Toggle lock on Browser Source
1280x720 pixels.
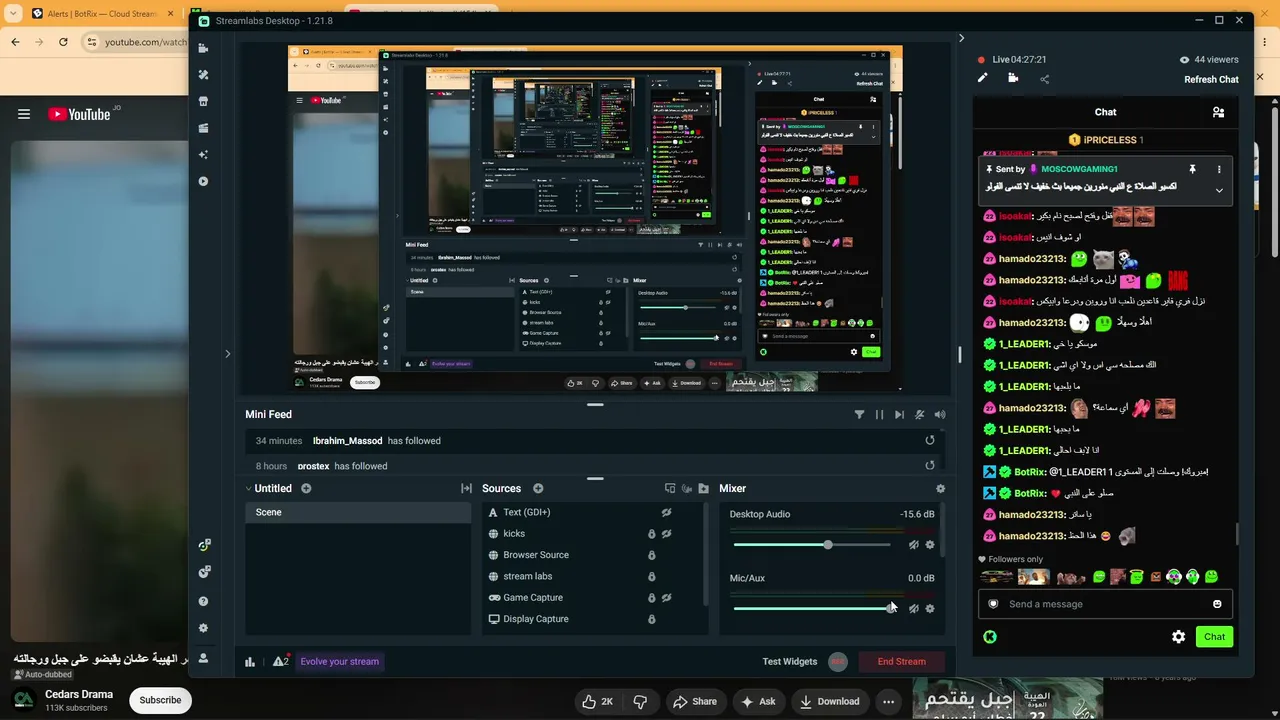(x=651, y=555)
